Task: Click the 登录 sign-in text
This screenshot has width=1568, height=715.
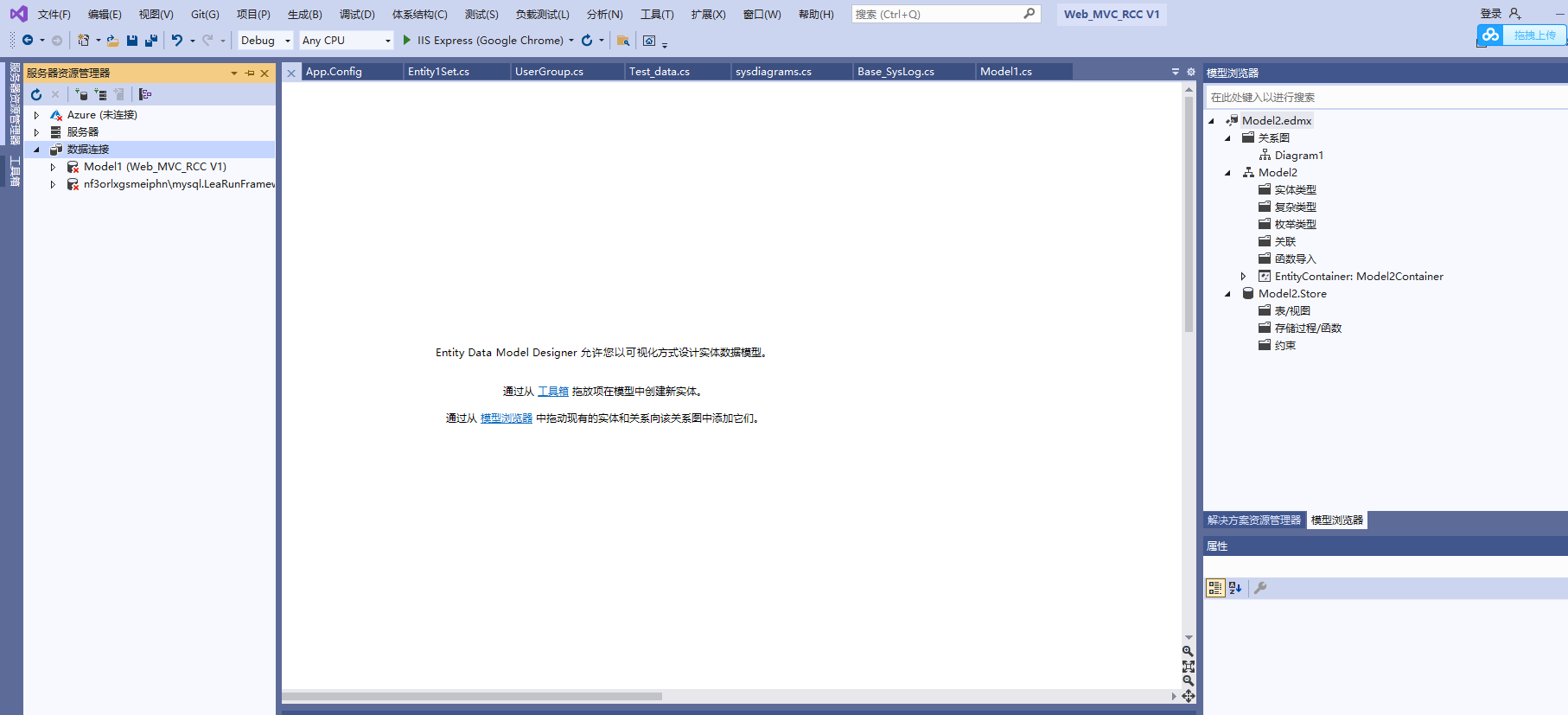Action: [1491, 14]
